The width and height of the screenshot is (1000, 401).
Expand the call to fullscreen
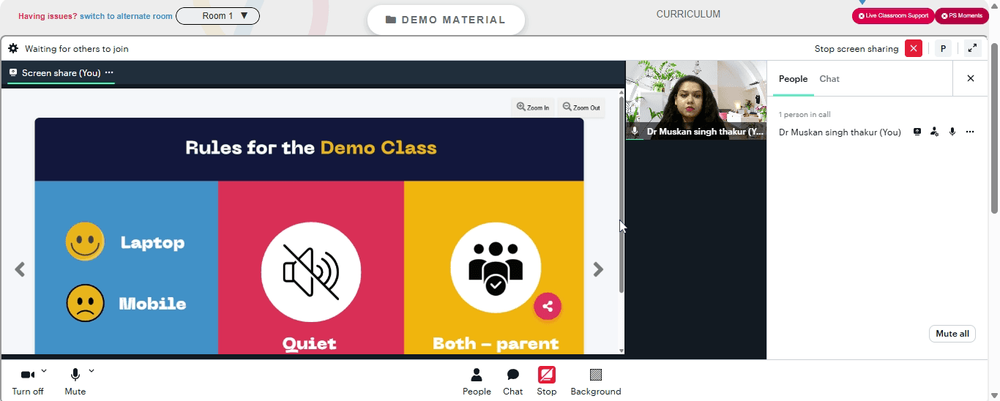pos(973,48)
